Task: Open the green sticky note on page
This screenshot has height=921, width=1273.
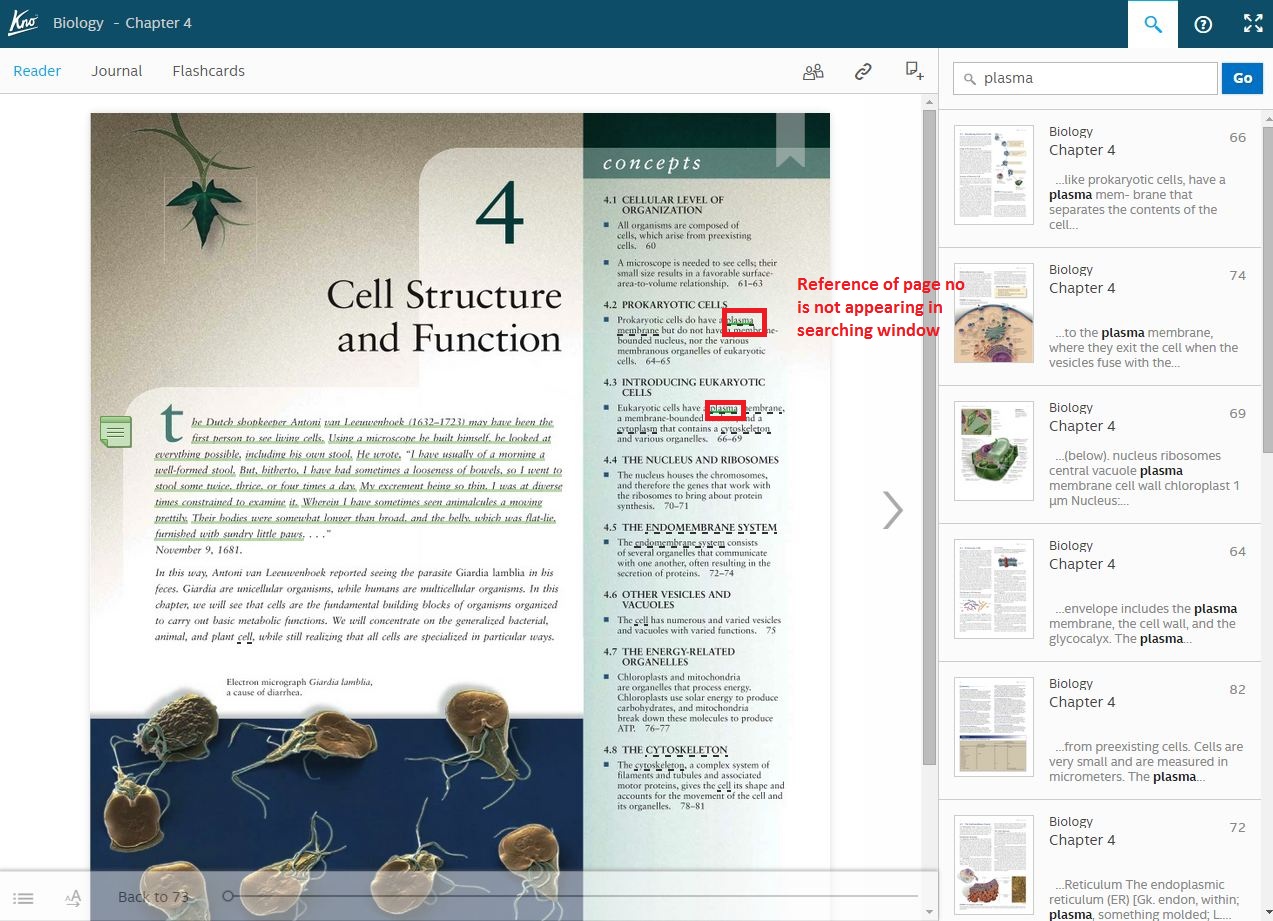Action: tap(115, 432)
